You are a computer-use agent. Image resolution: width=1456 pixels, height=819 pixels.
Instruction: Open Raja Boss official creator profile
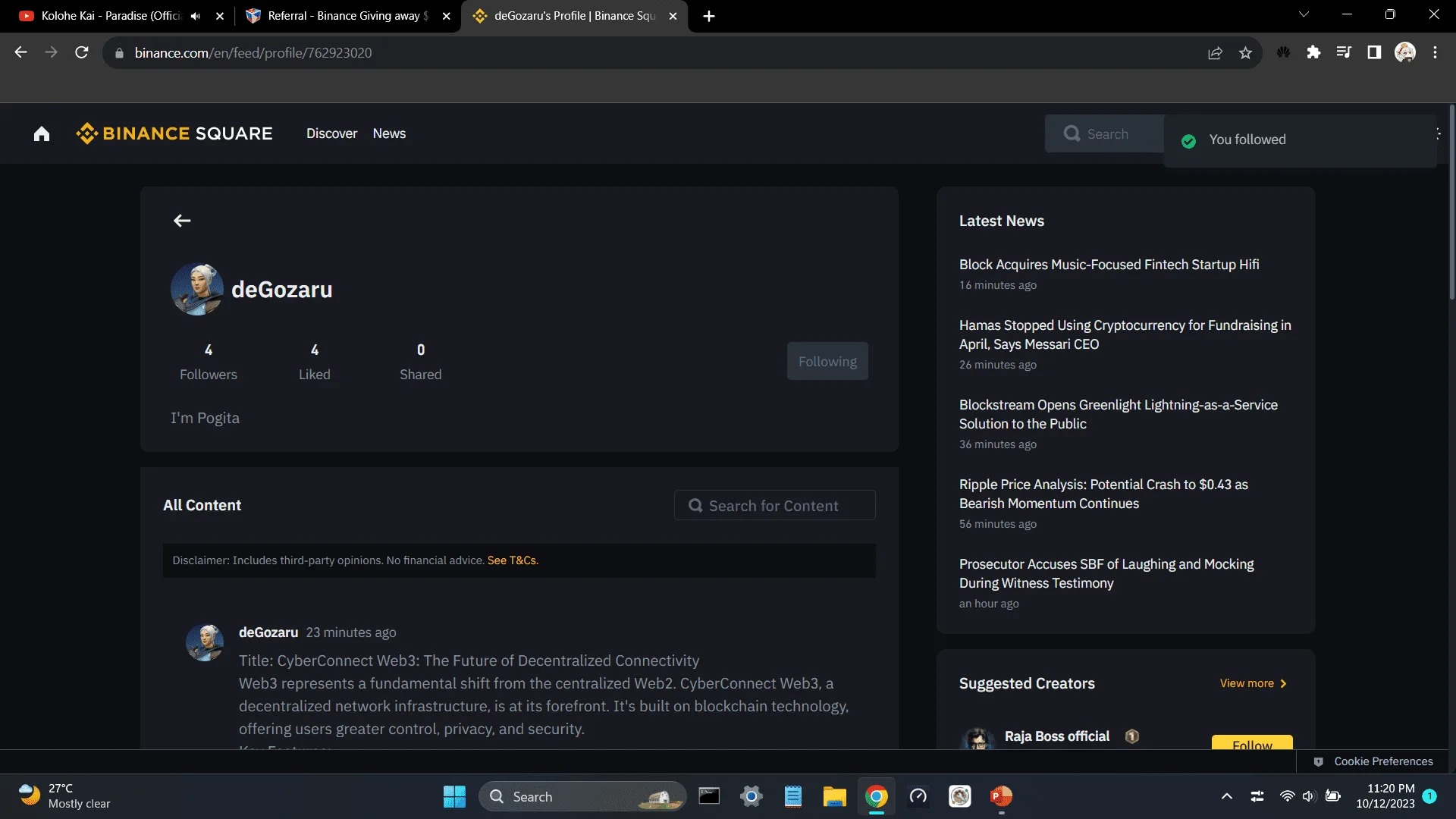pos(1057,736)
